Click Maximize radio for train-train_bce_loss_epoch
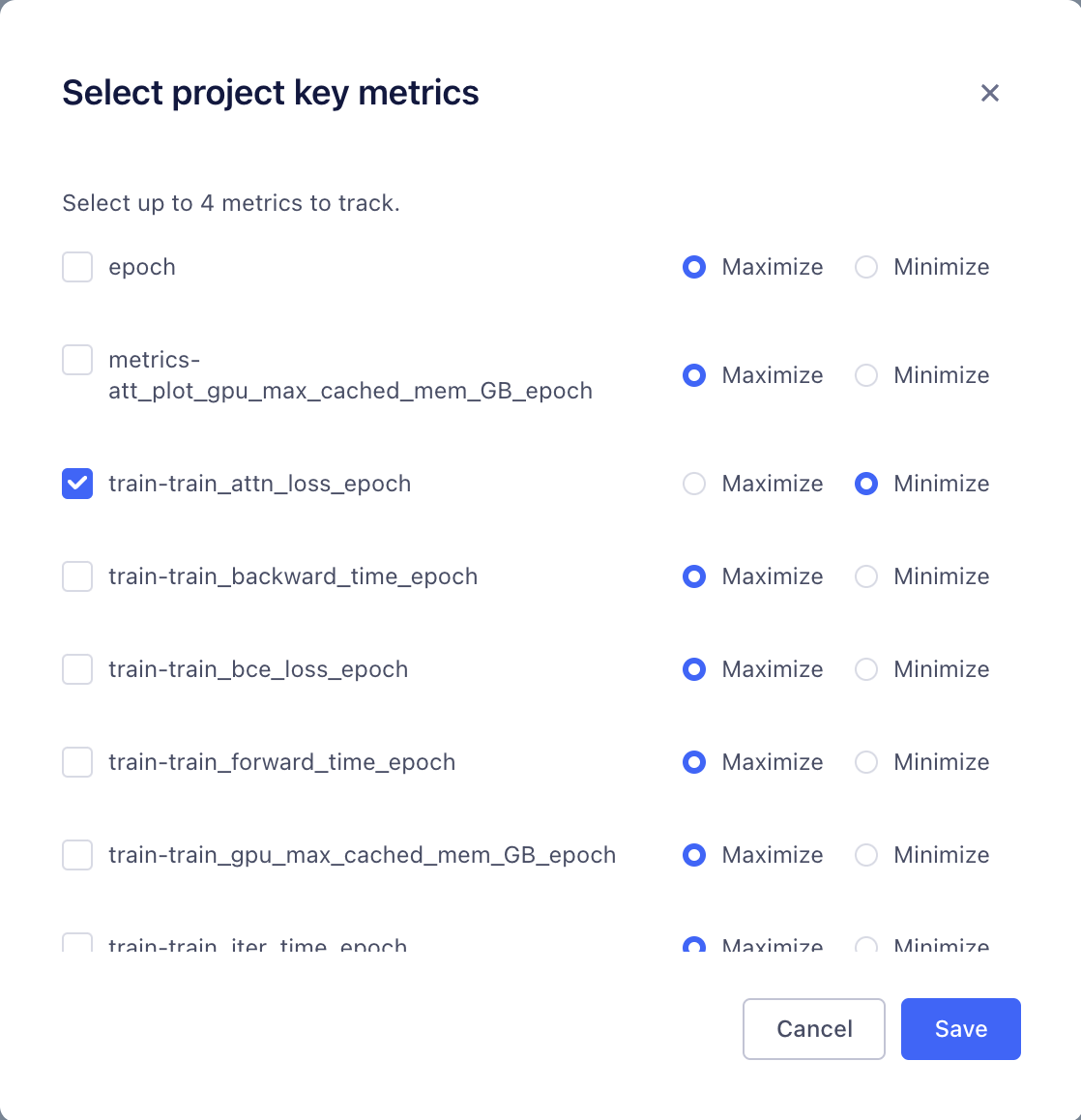 (694, 669)
